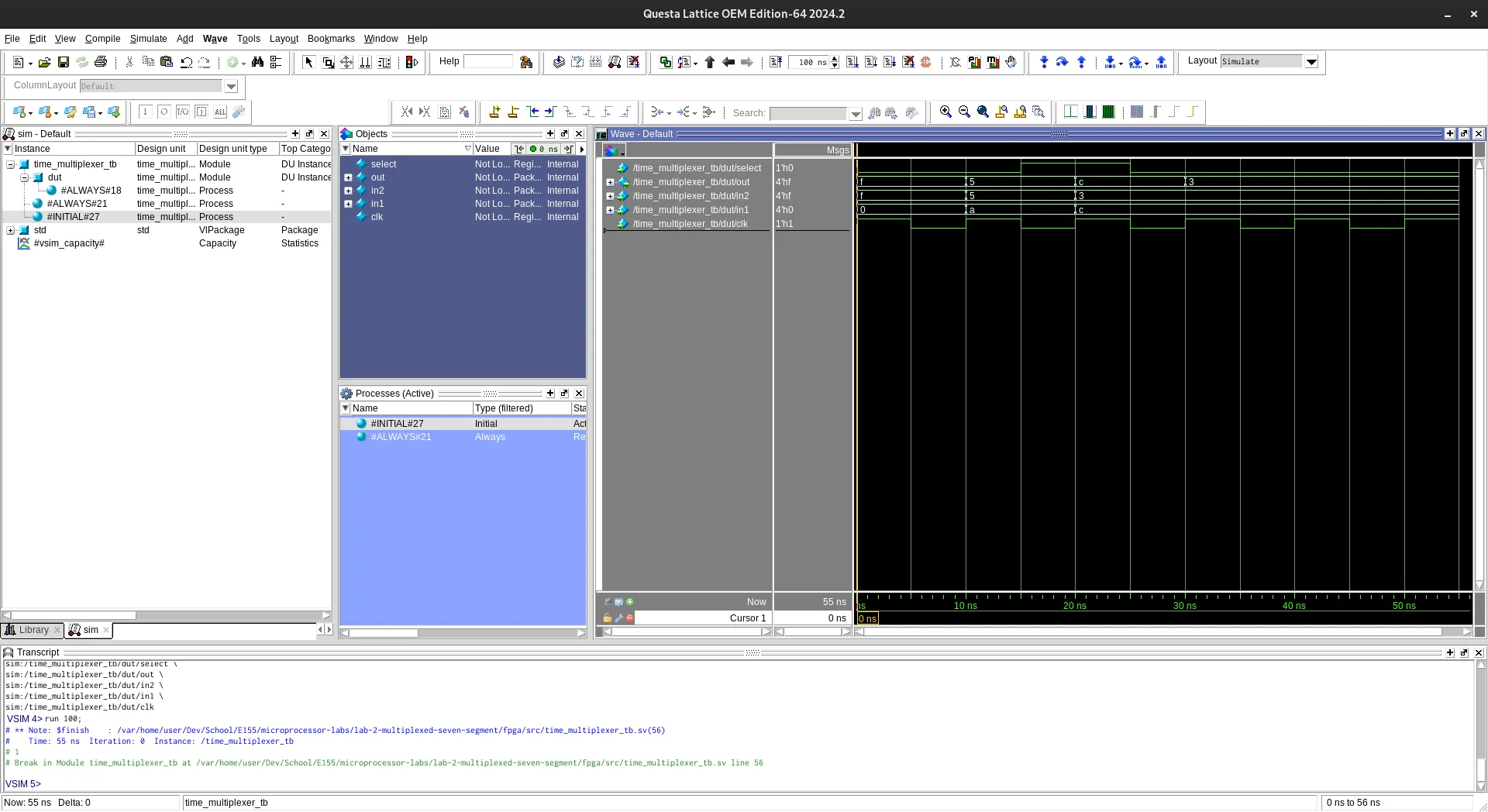Switch to the Library tab
Viewport: 1488px width, 812px height.
coord(33,630)
